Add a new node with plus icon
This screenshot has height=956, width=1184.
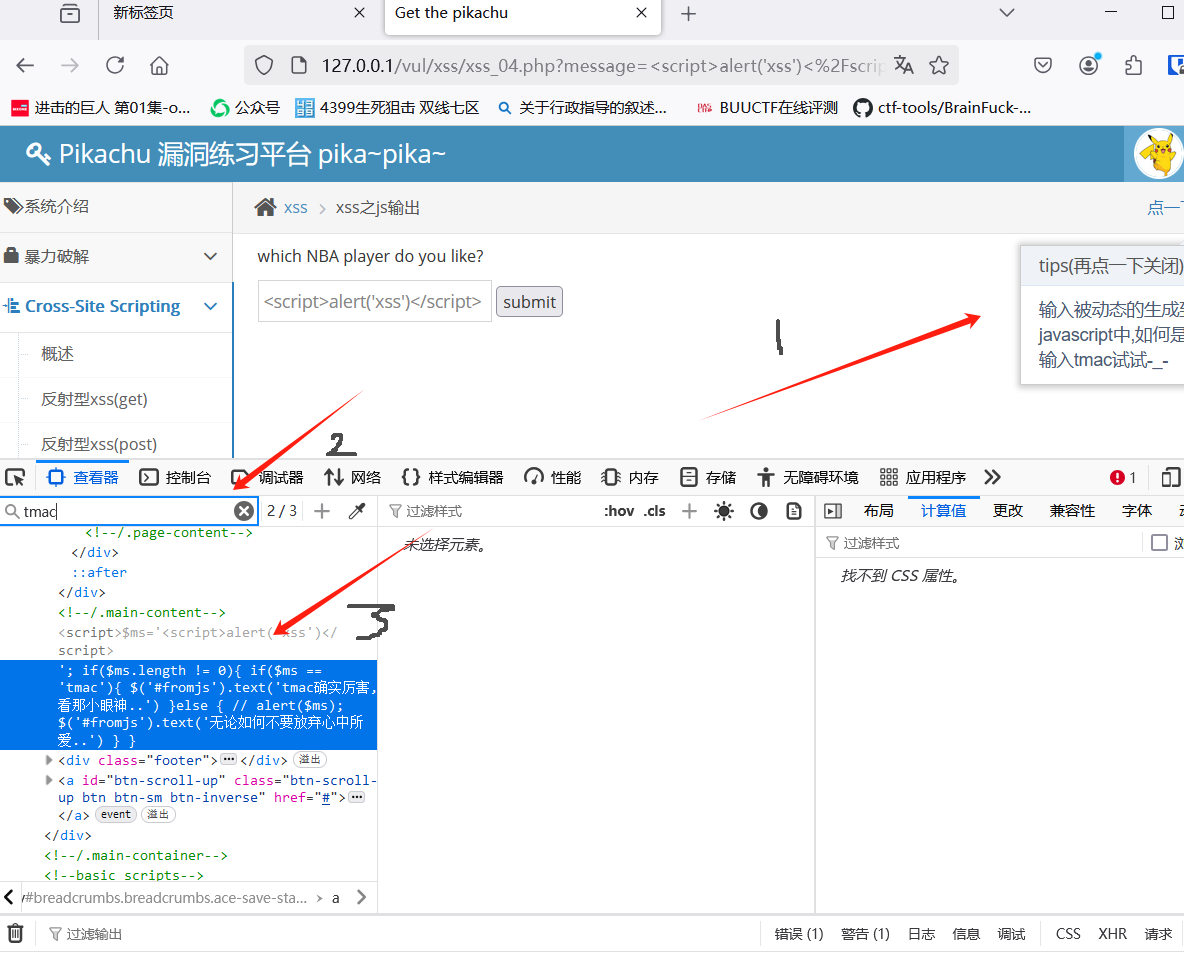tap(322, 511)
